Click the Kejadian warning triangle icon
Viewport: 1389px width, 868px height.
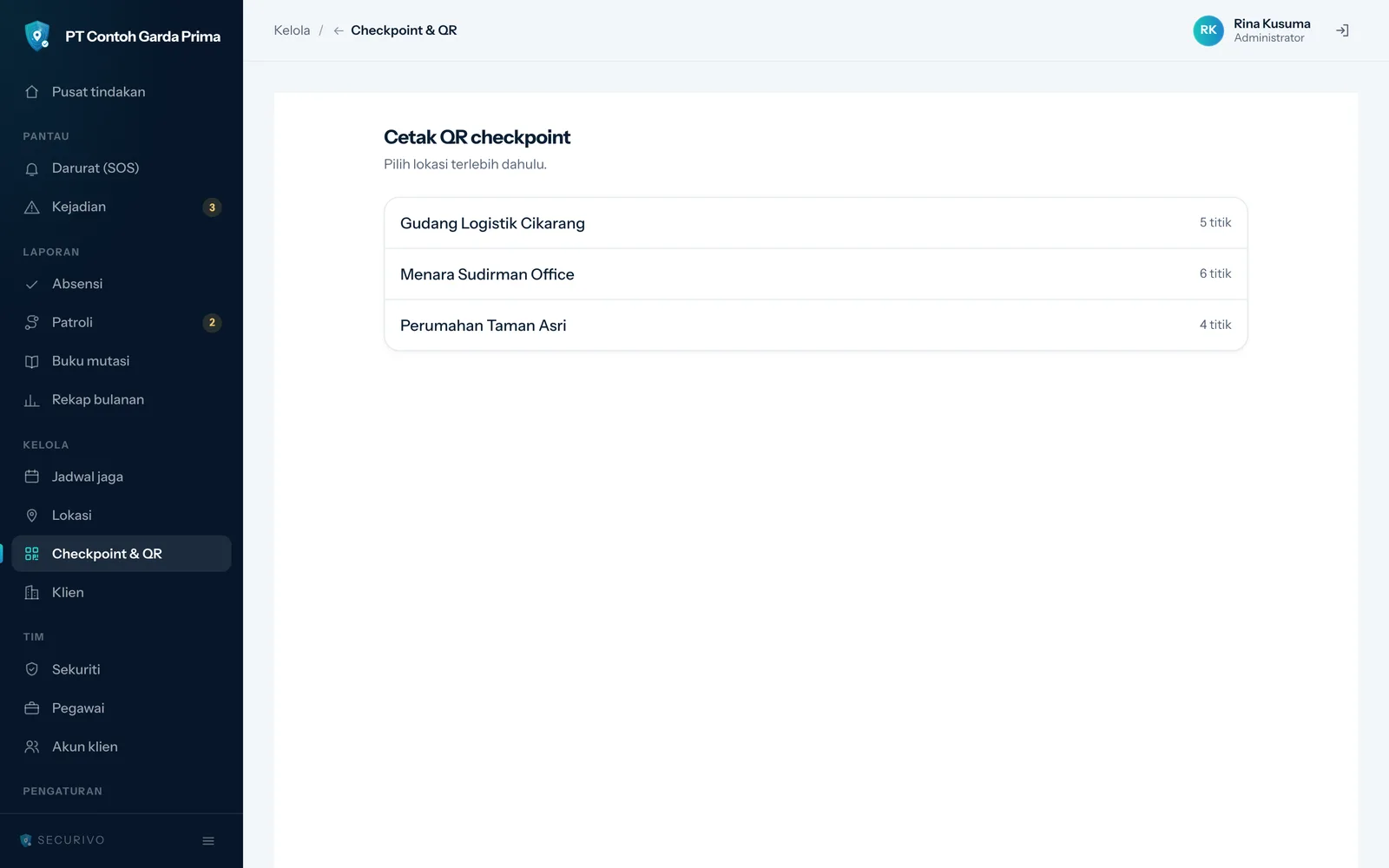pos(32,207)
